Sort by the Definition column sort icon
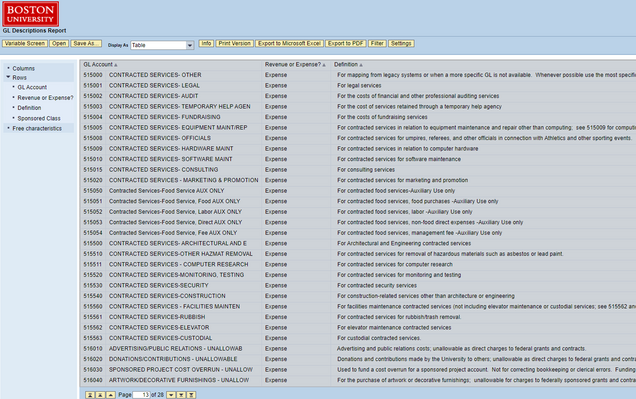The image size is (636, 399). [361, 65]
